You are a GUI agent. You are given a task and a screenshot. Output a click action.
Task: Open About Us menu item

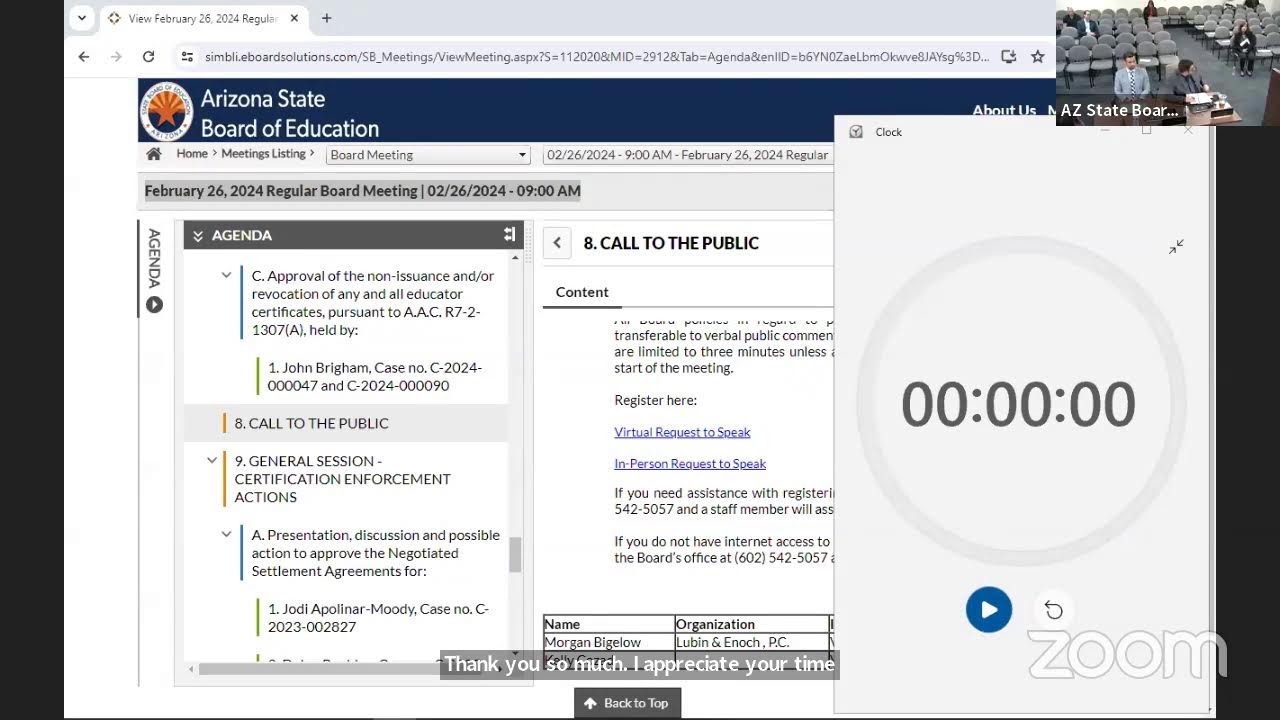[x=1004, y=111]
